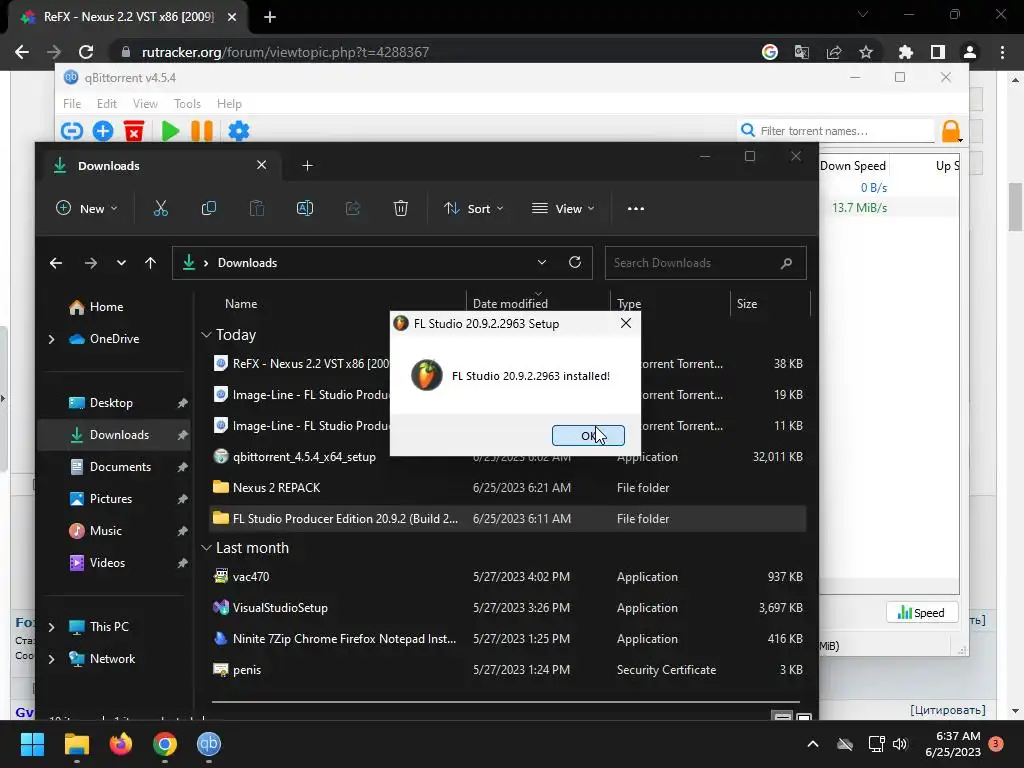Close the Downloads tab in Explorer
1024x768 pixels.
(261, 165)
